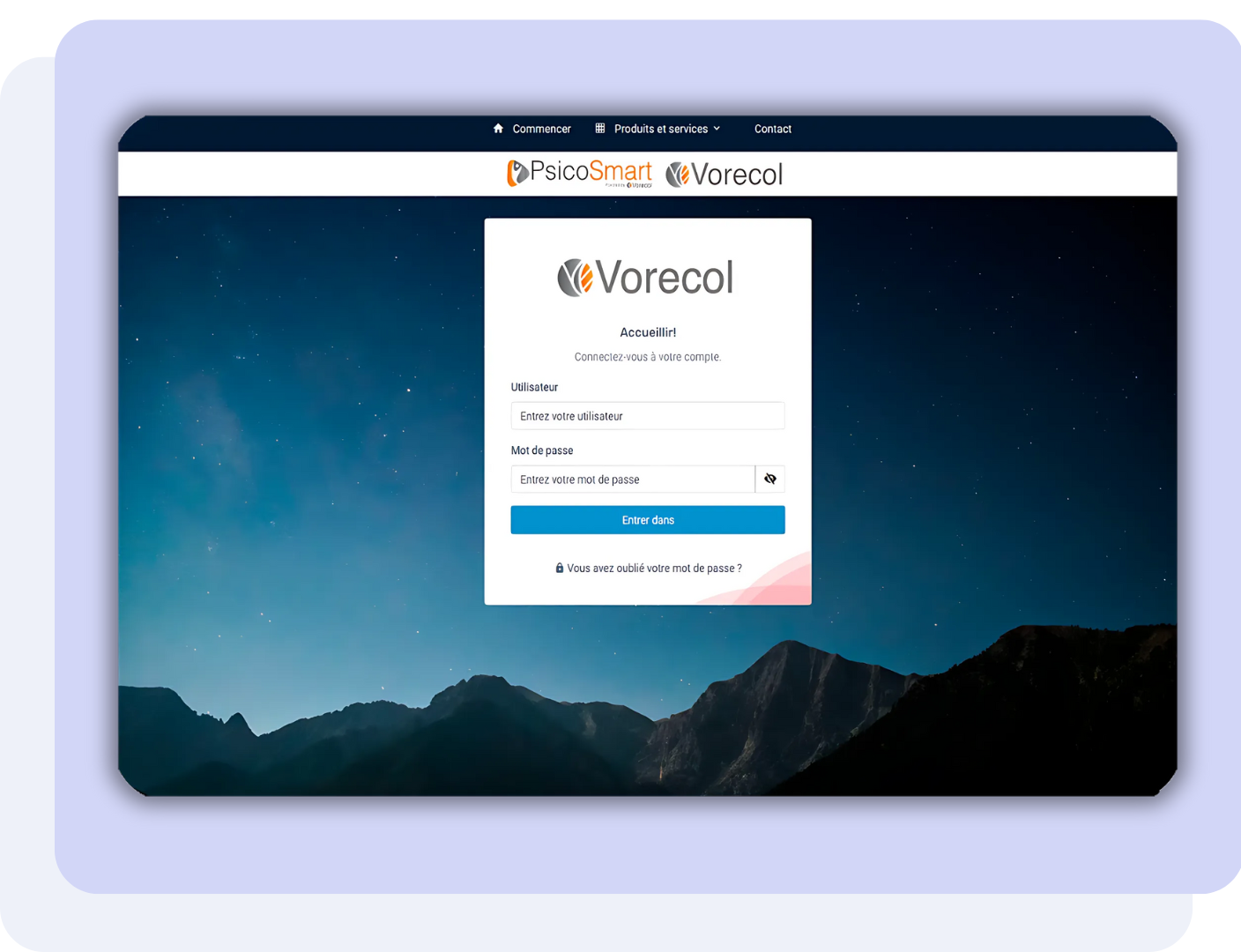Click the home icon beside Commencer

point(498,129)
